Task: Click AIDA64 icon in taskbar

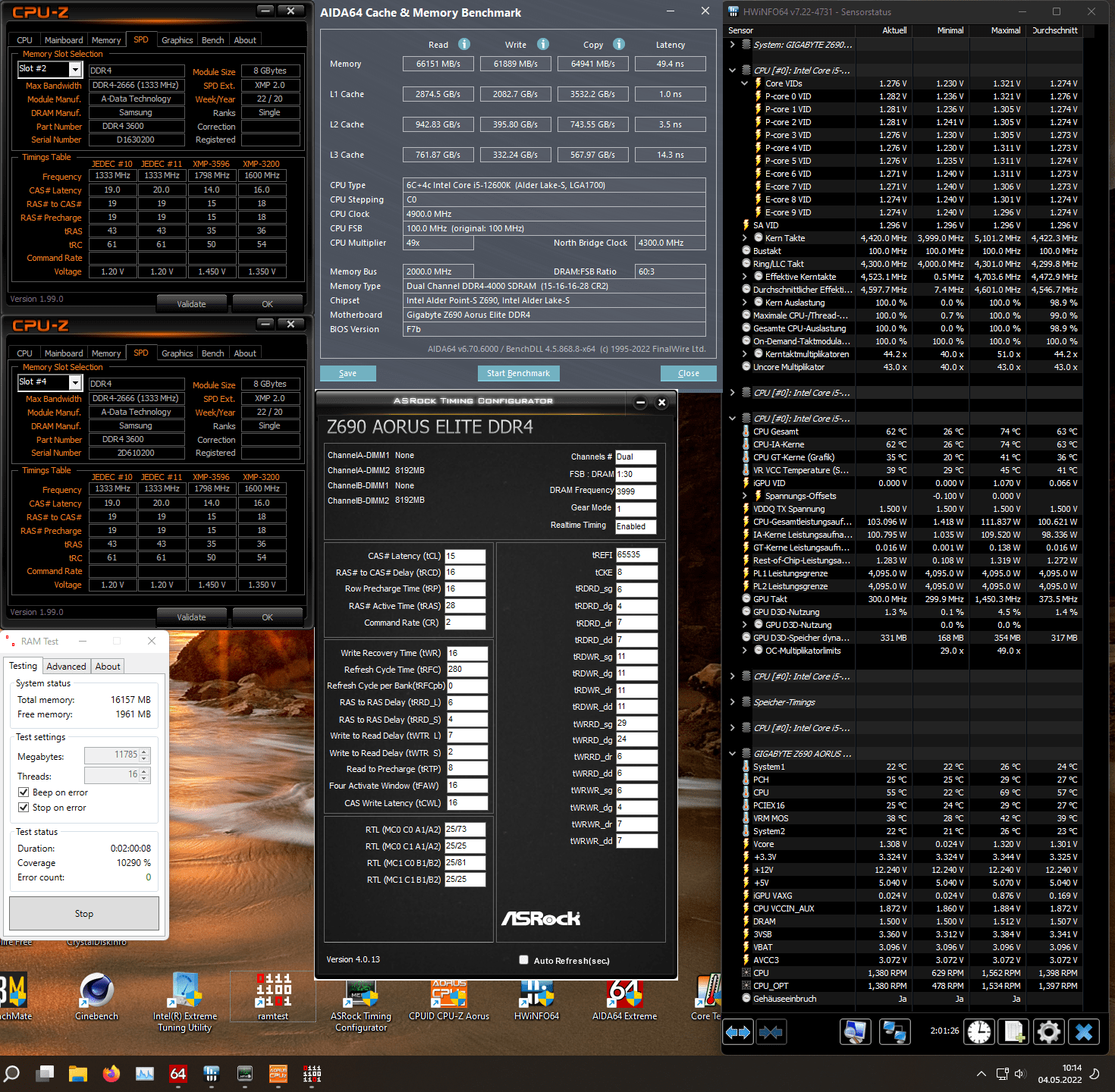Action: click(x=178, y=1074)
